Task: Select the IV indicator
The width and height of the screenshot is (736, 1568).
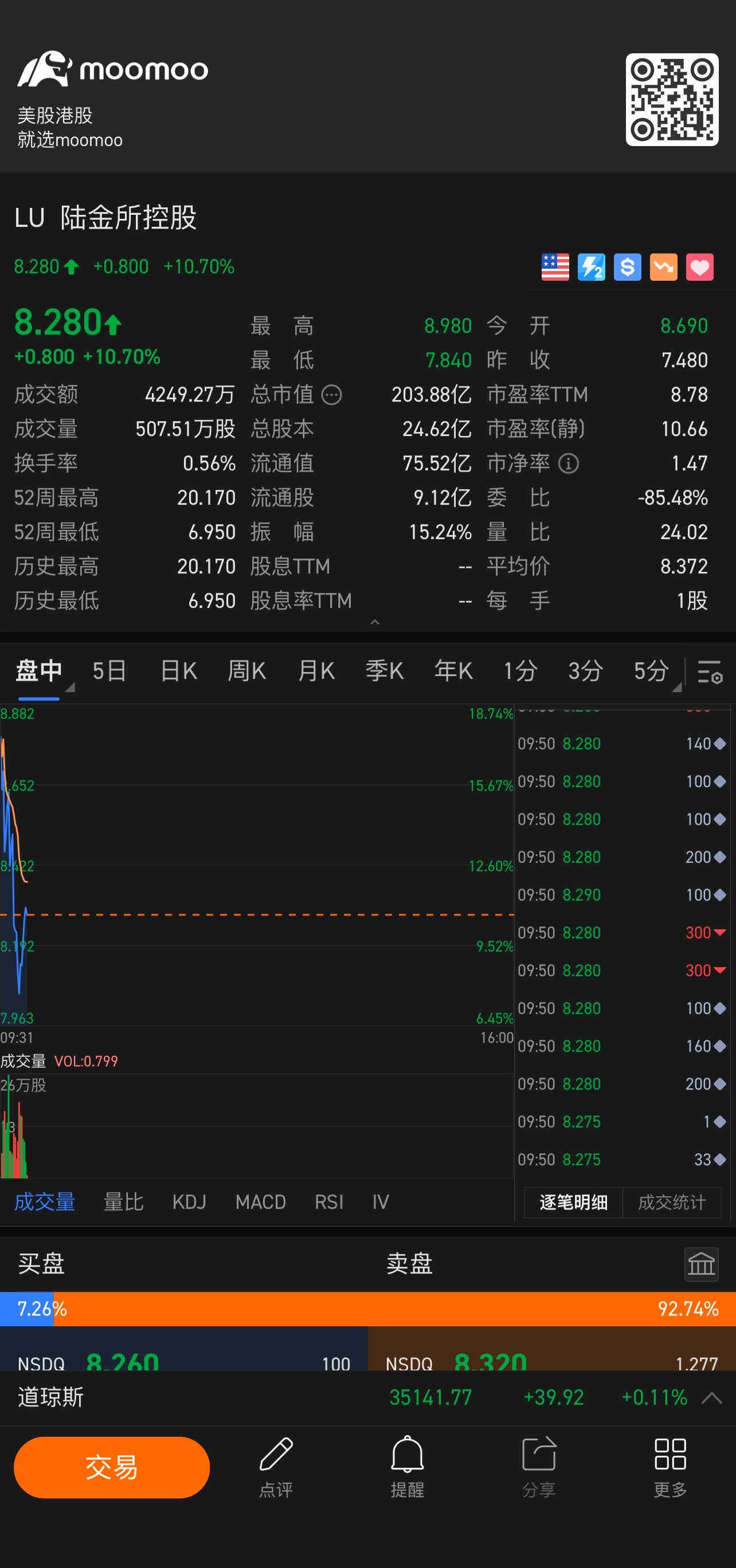Action: 380,1201
